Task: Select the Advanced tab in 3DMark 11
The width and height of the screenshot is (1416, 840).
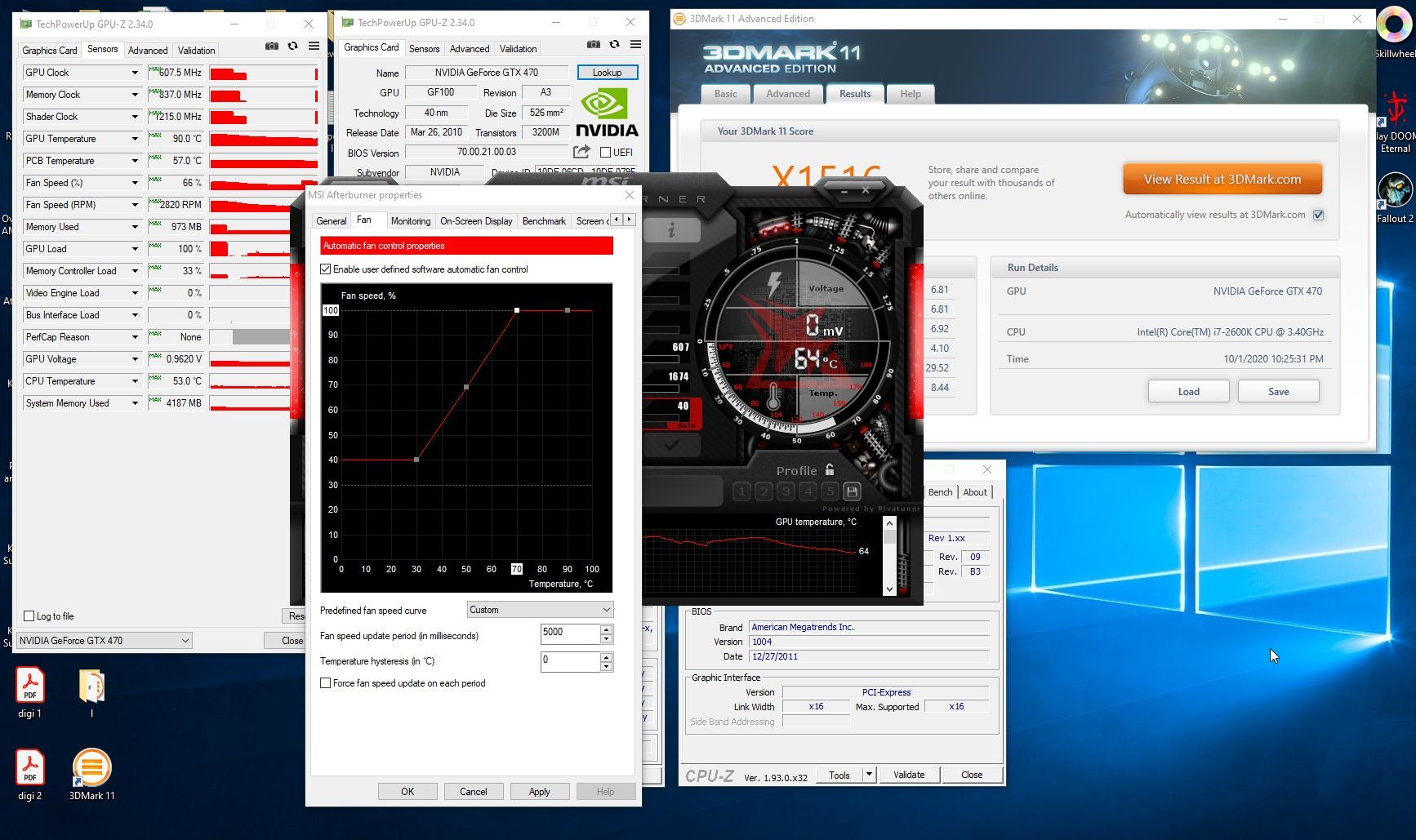Action: click(x=788, y=94)
